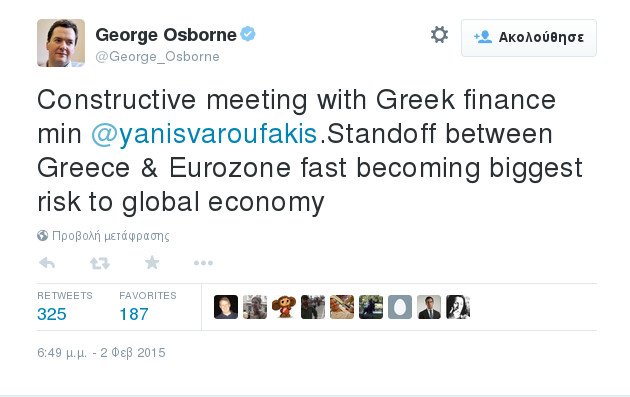This screenshot has height=397, width=630.
Task: Open the three-dots more options menu
Action: click(203, 263)
